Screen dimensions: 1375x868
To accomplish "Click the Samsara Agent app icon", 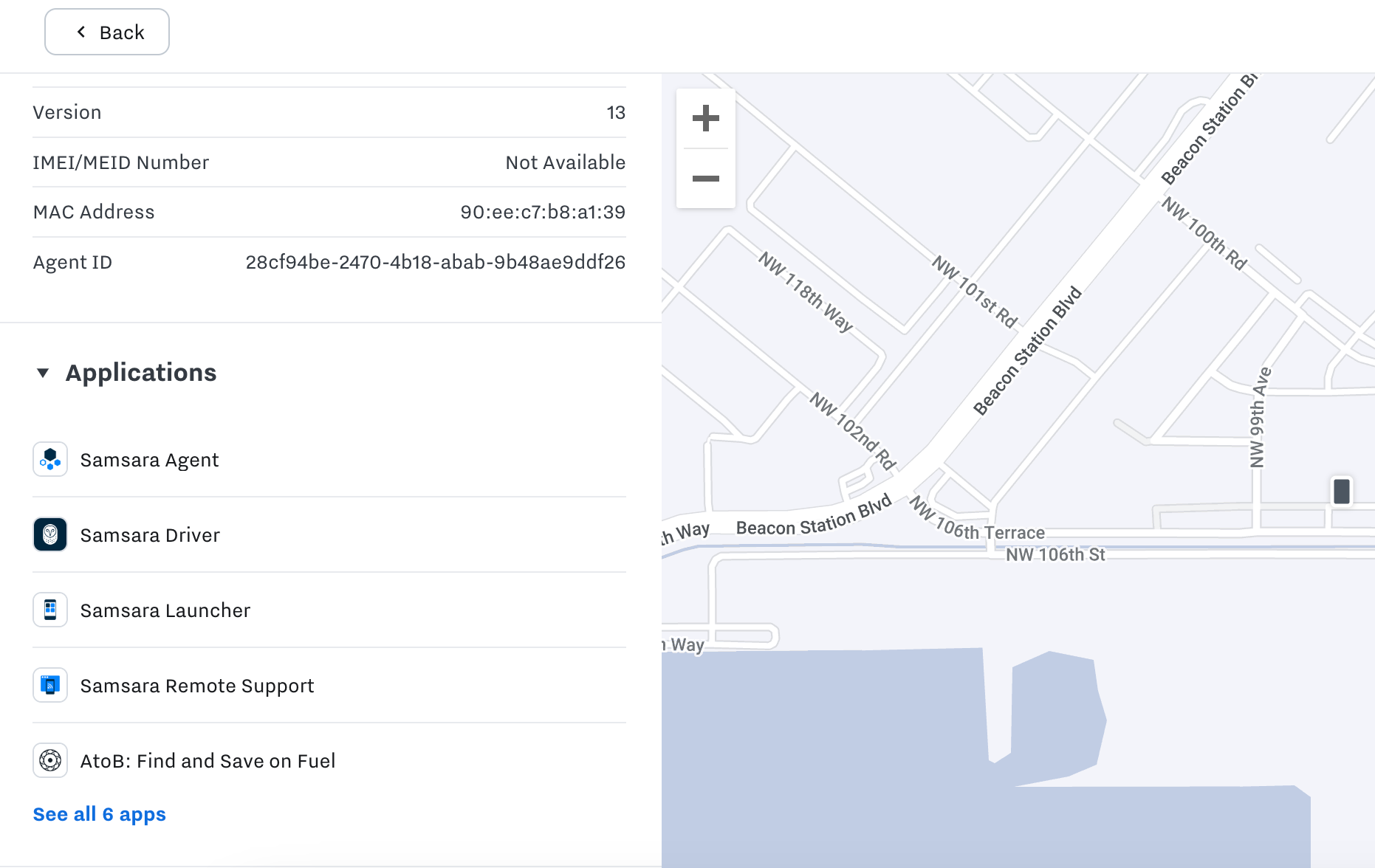I will 50,460.
